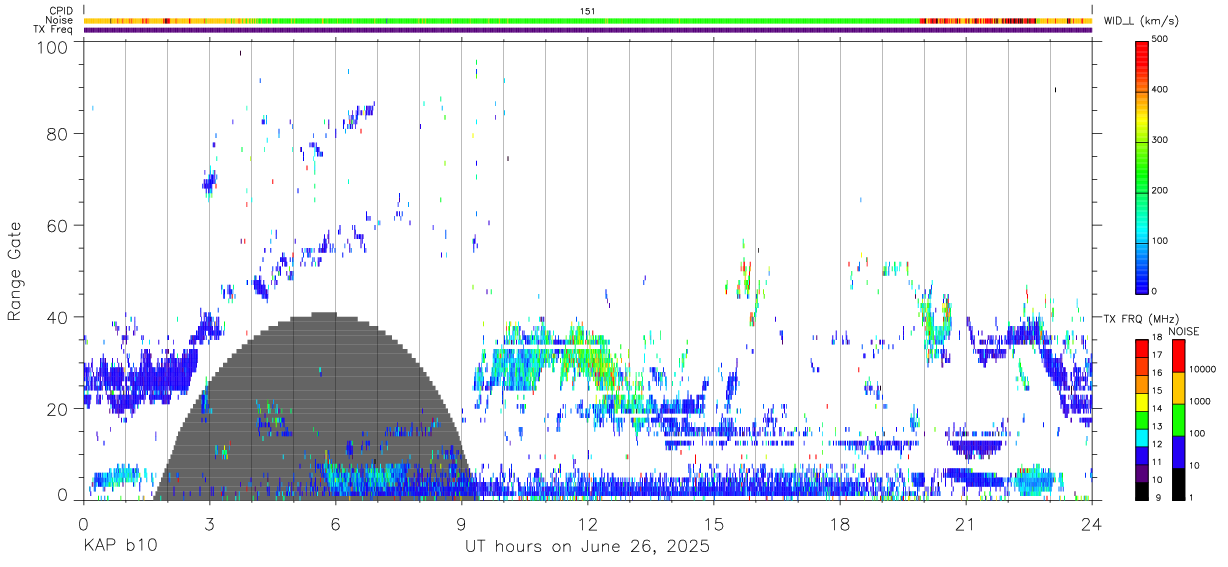1228x567 pixels.
Task: Click the CPID value 151
Action: (x=588, y=11)
